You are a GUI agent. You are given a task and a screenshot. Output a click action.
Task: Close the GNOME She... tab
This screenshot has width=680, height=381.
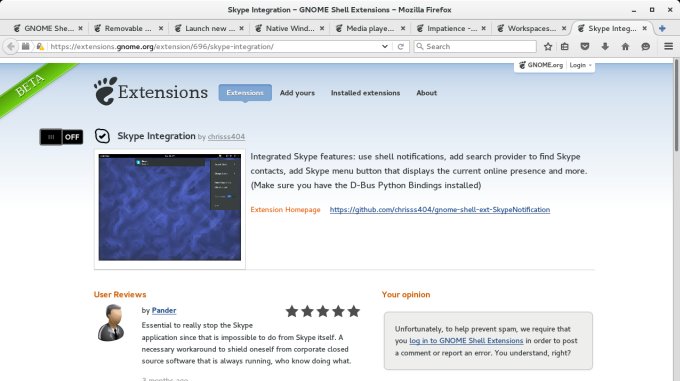pos(80,29)
